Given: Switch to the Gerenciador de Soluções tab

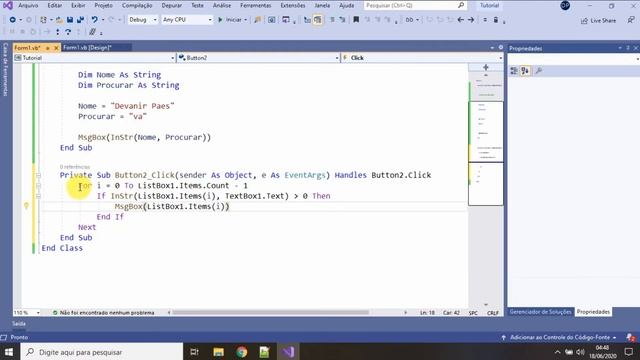Looking at the screenshot, I should click(x=540, y=312).
